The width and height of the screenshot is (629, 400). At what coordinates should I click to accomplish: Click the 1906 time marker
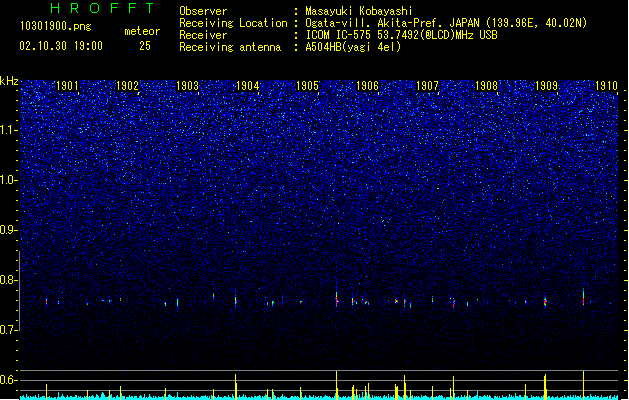pos(367,86)
